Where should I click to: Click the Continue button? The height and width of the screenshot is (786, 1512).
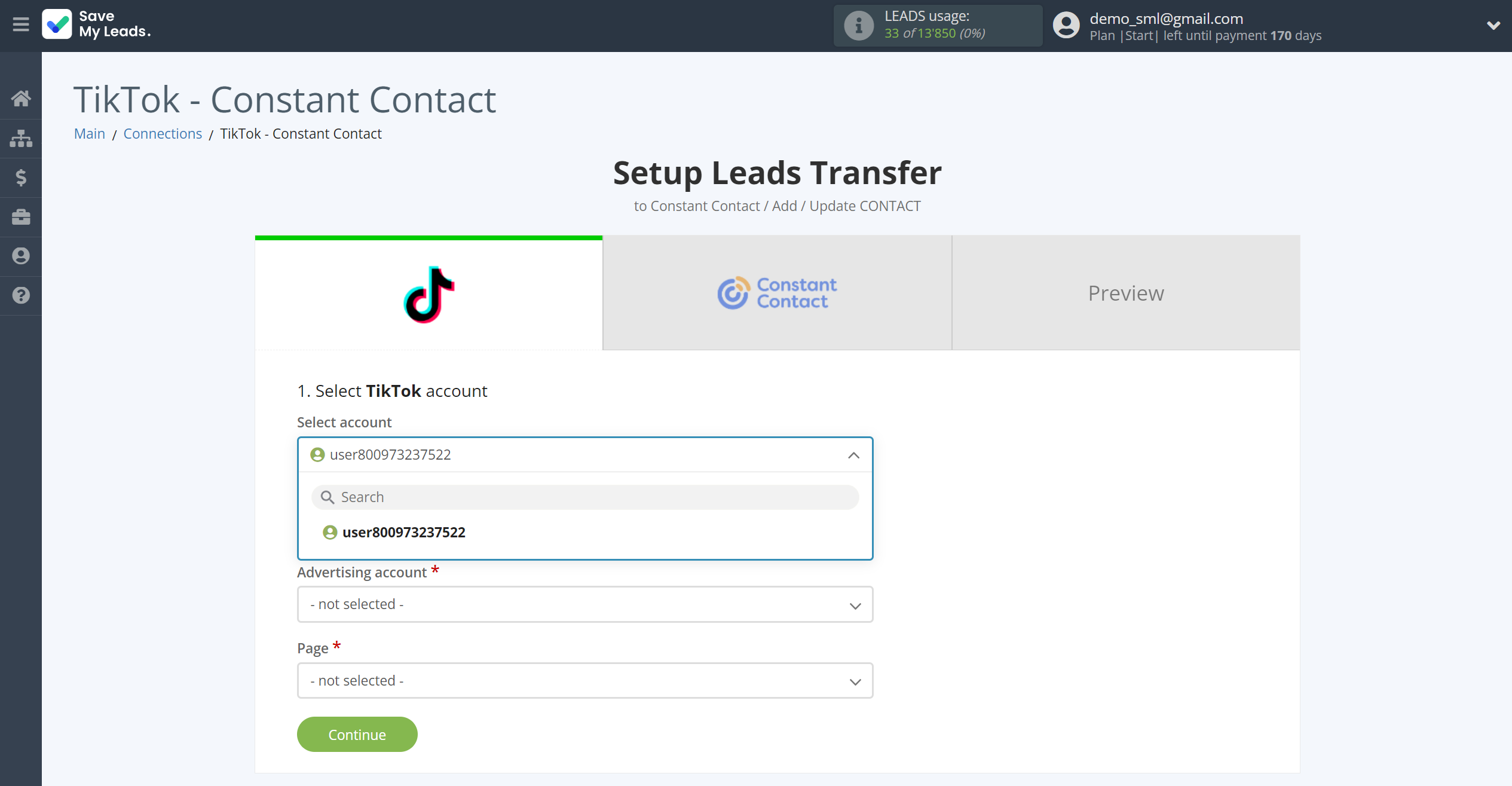[357, 734]
